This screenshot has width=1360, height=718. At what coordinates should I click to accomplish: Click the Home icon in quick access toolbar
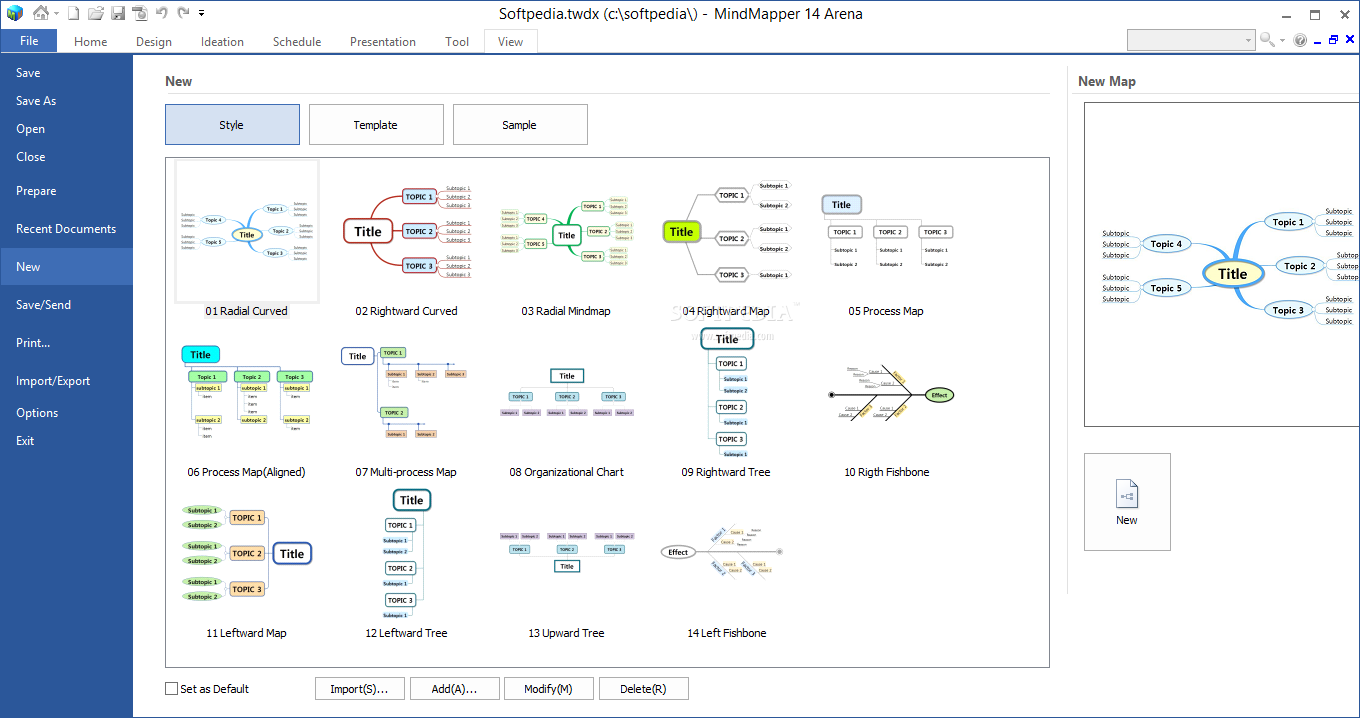point(40,13)
